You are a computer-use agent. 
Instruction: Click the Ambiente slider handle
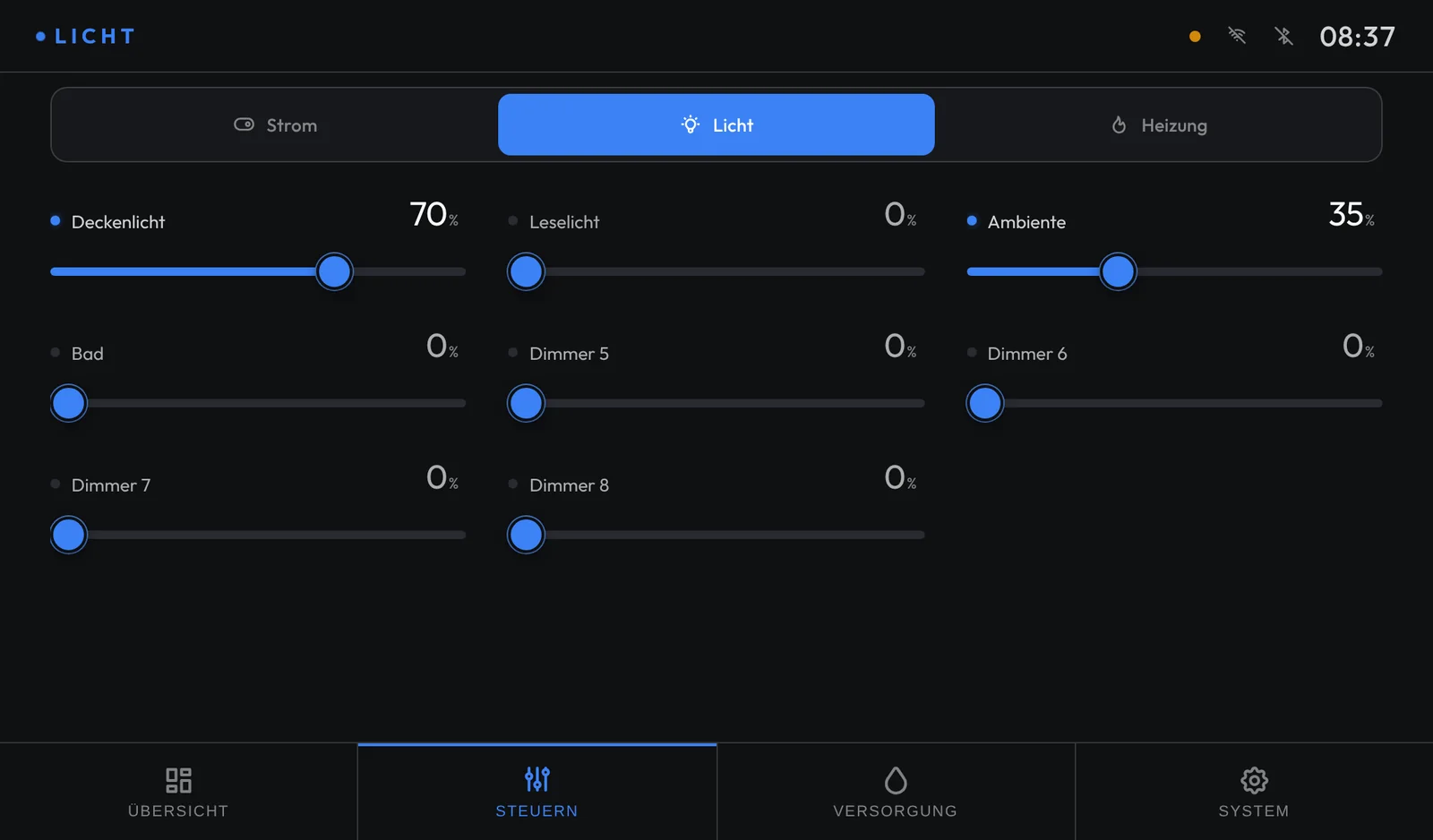(1118, 271)
